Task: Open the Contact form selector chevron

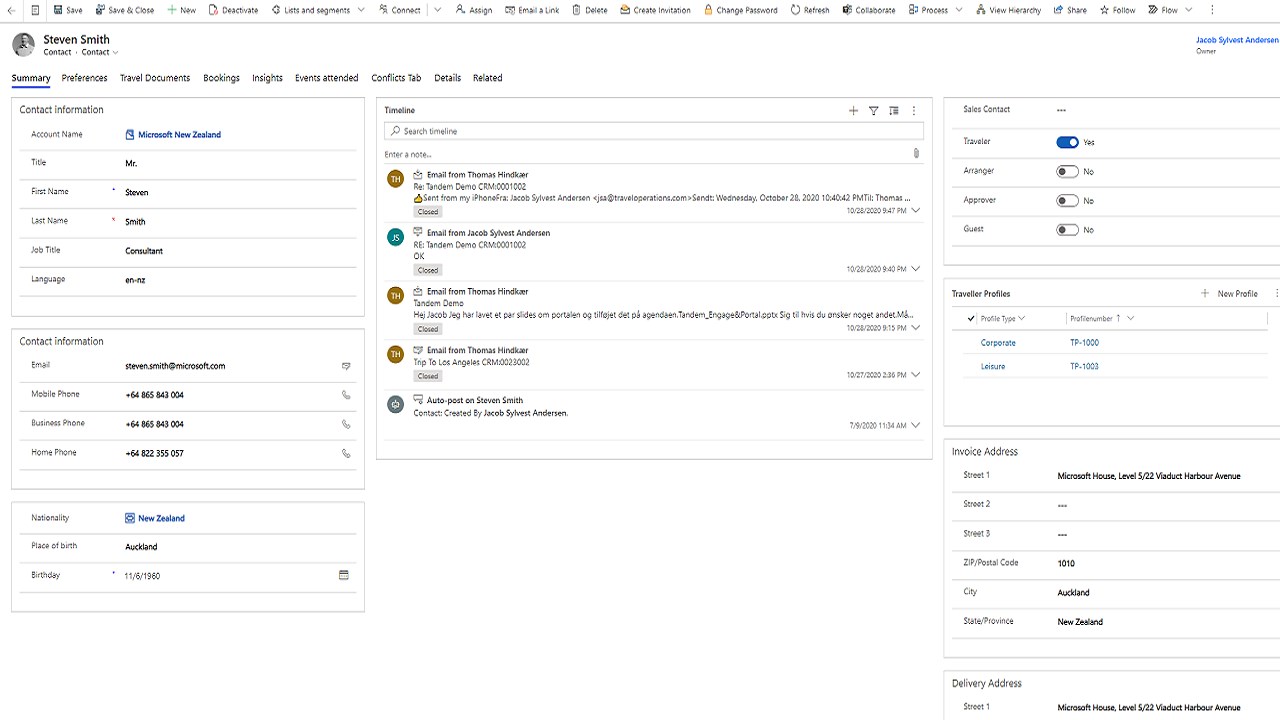Action: click(115, 52)
